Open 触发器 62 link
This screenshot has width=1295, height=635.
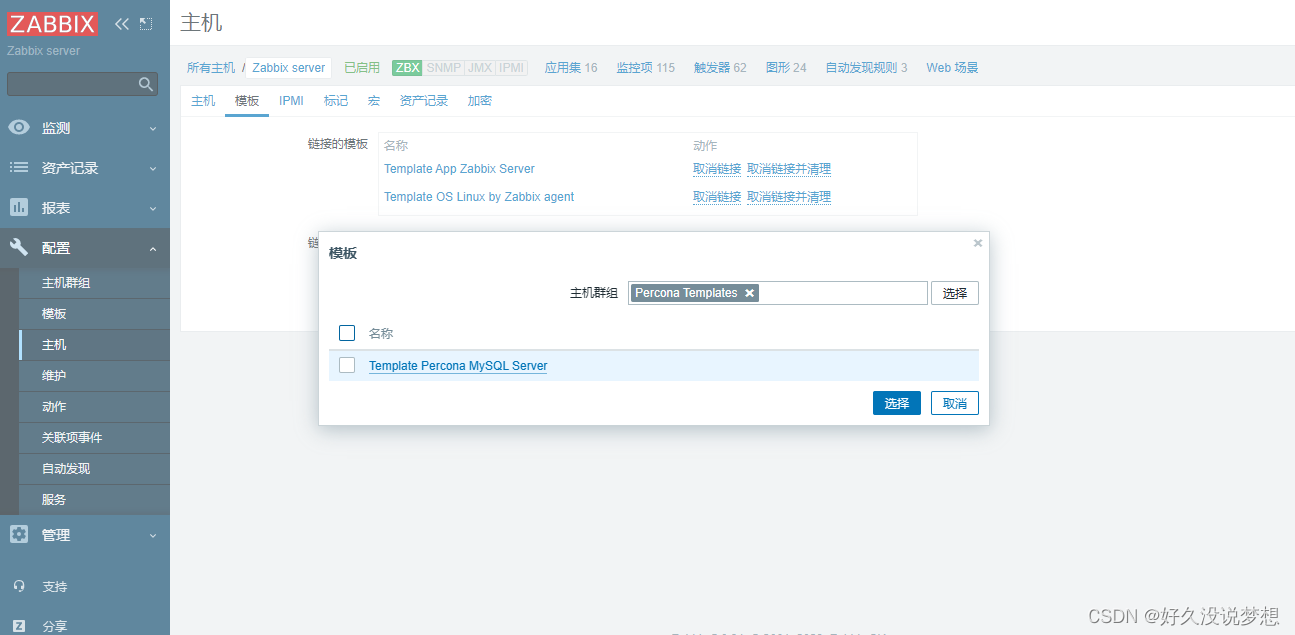[x=720, y=68]
